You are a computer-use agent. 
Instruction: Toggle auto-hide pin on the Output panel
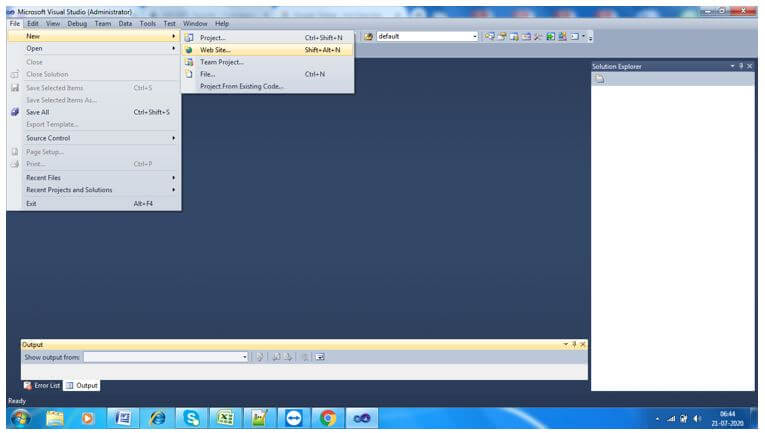pos(574,344)
